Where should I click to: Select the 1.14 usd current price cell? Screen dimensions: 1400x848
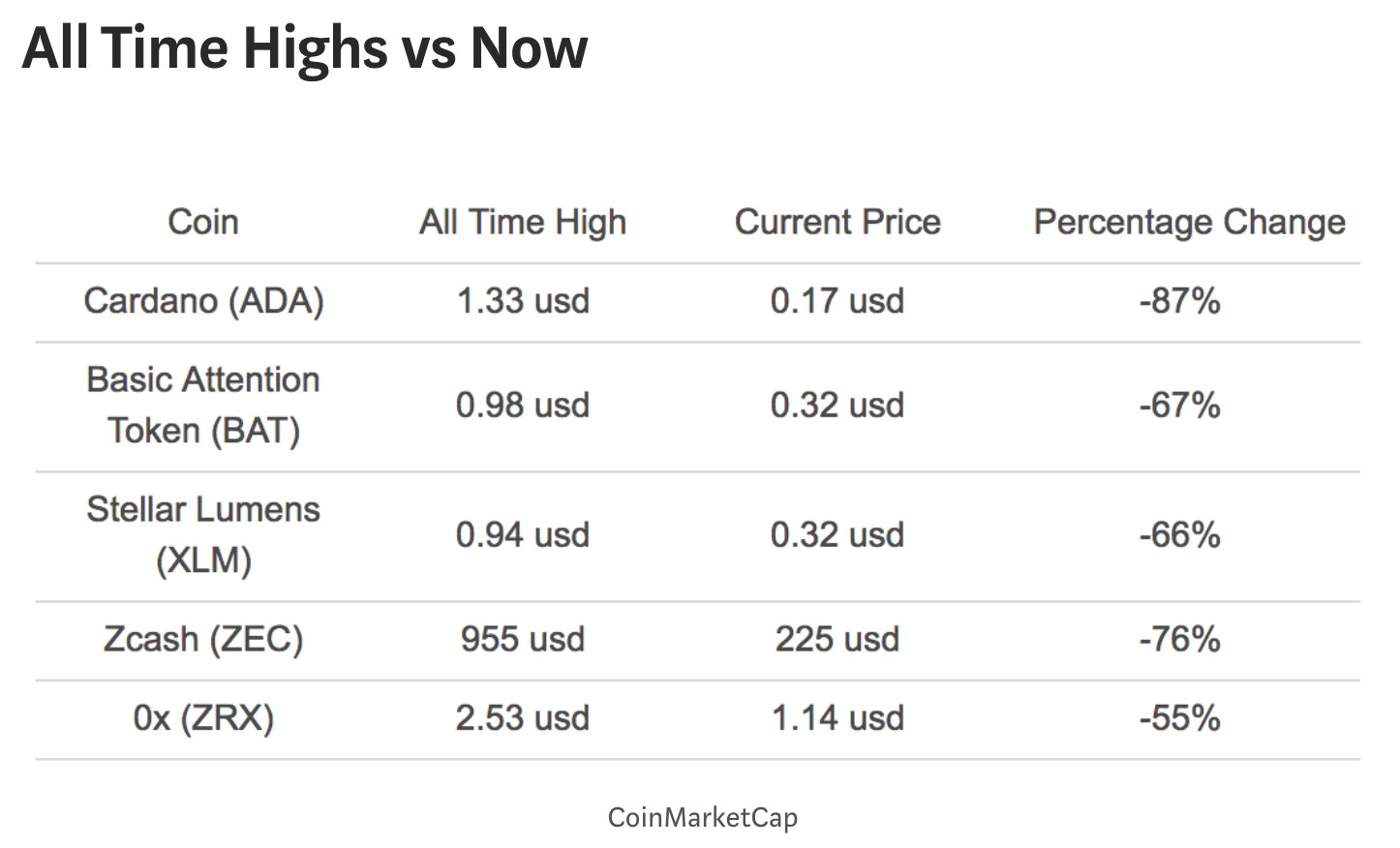(x=837, y=718)
